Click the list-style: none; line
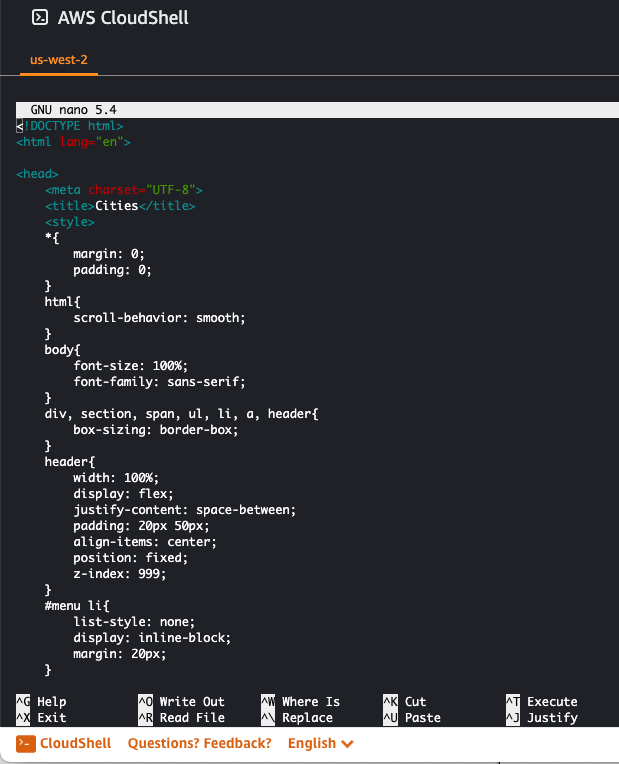The height and width of the screenshot is (764, 619). coord(134,622)
